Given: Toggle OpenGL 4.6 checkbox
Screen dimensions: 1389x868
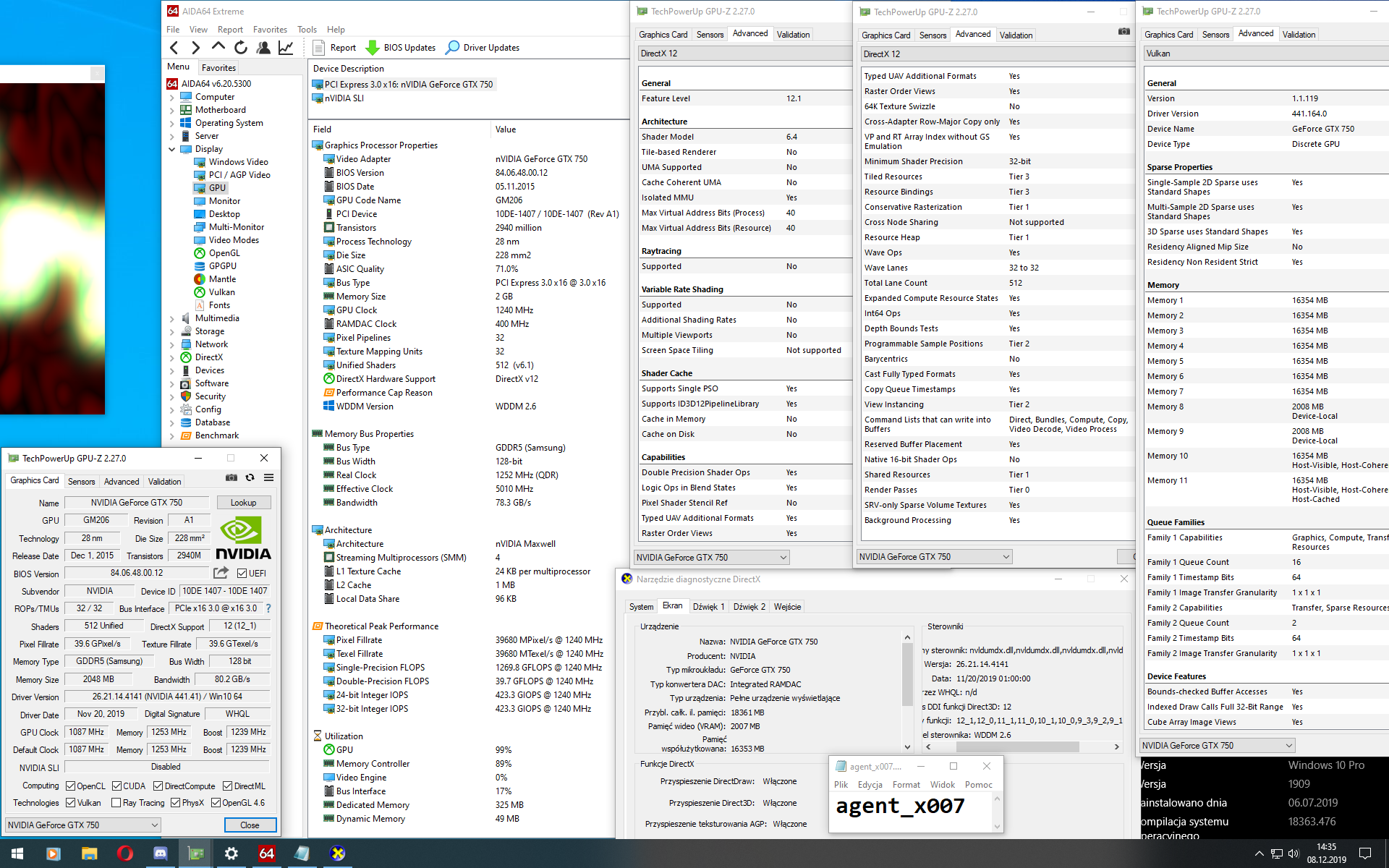Looking at the screenshot, I should (x=216, y=803).
